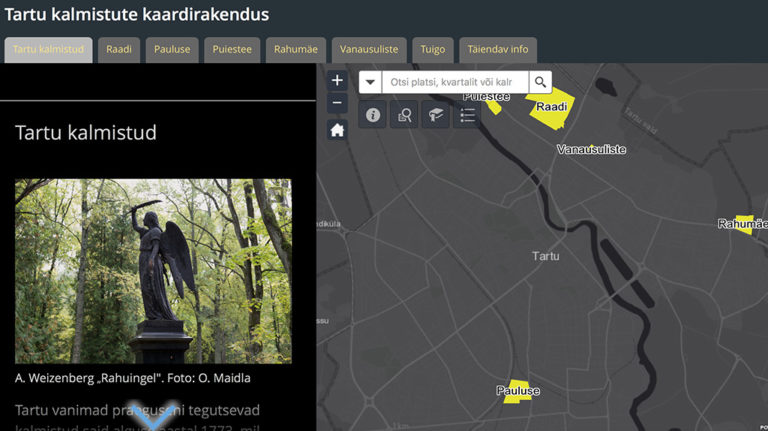Image resolution: width=768 pixels, height=431 pixels.
Task: Open the Täiendav info tab
Action: [x=498, y=49]
